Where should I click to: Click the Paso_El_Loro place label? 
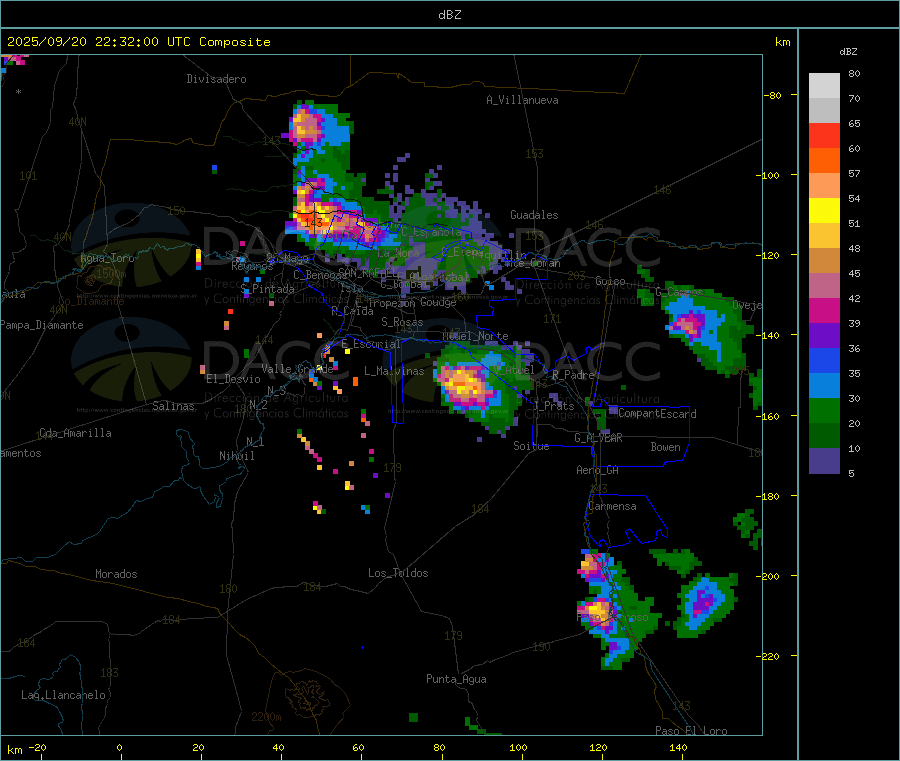691,731
